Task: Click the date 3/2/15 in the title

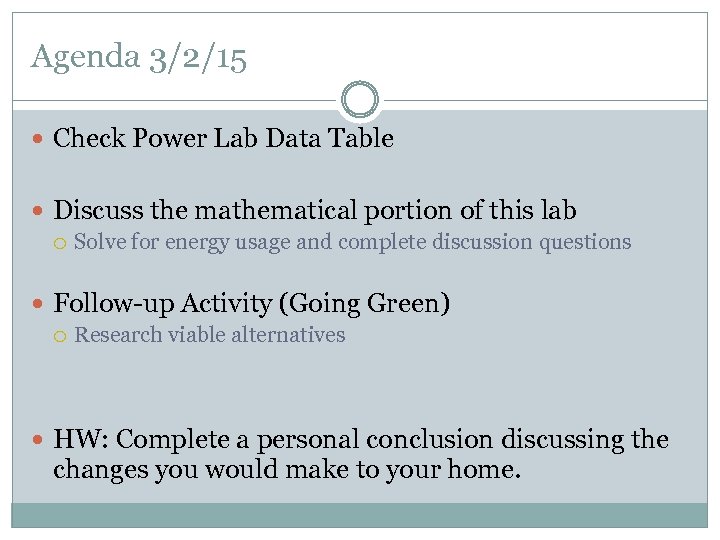Action: tap(196, 57)
